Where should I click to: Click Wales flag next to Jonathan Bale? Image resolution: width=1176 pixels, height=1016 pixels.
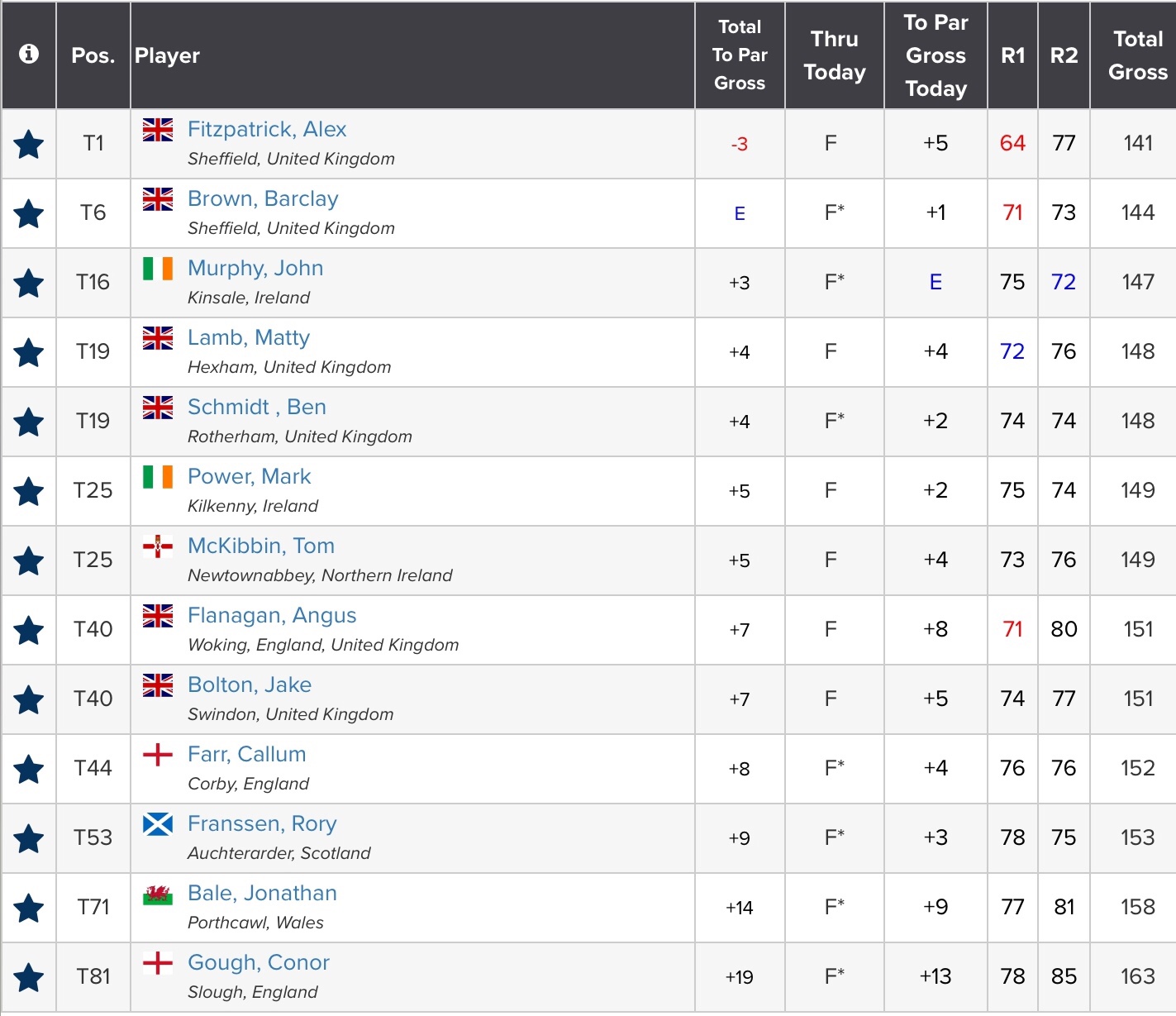158,894
